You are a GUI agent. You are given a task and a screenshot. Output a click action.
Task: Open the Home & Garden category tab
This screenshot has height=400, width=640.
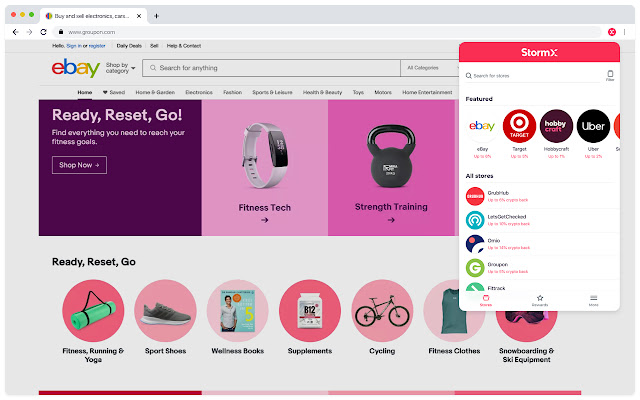(x=155, y=92)
